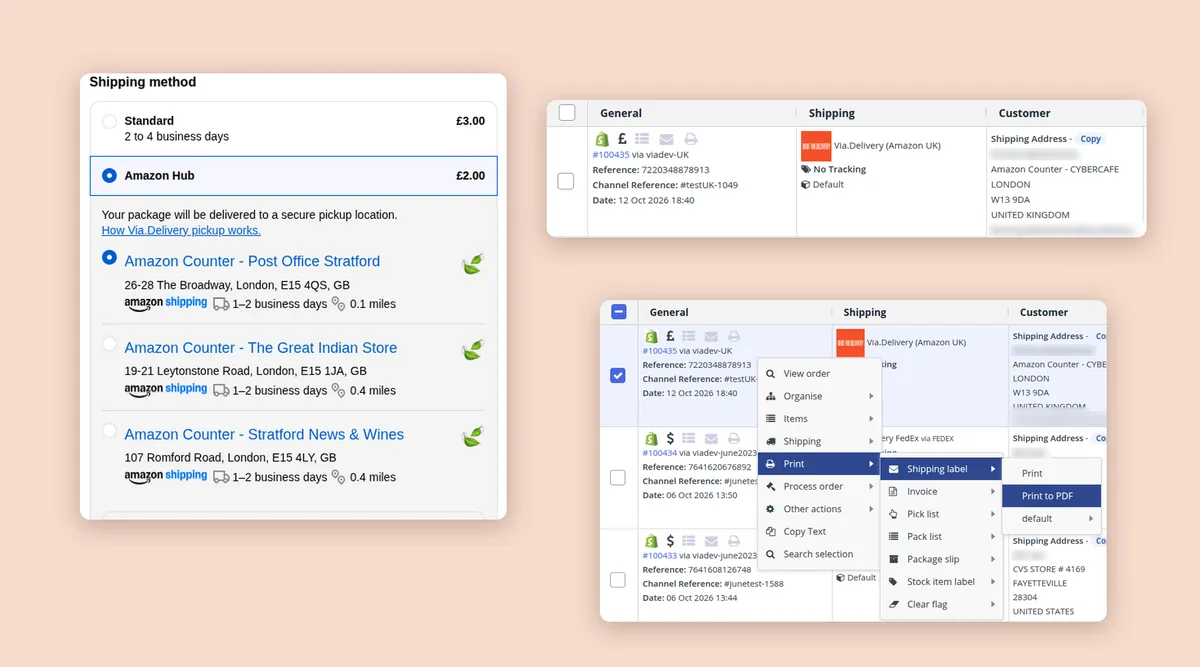Click items list icon in top order table
1200x667 pixels.
(642, 140)
